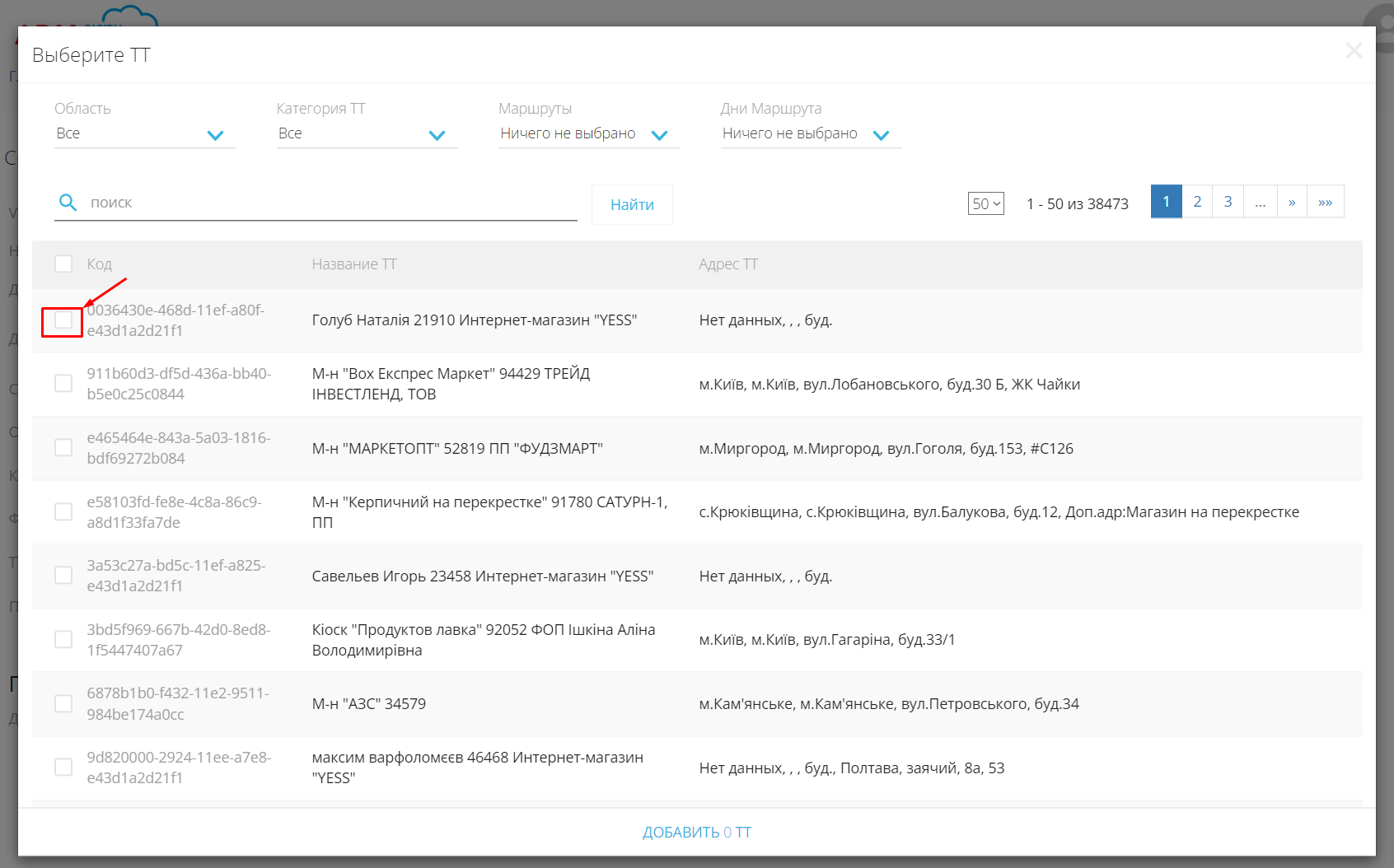
Task: Select all rows via header checkbox
Action: (x=63, y=264)
